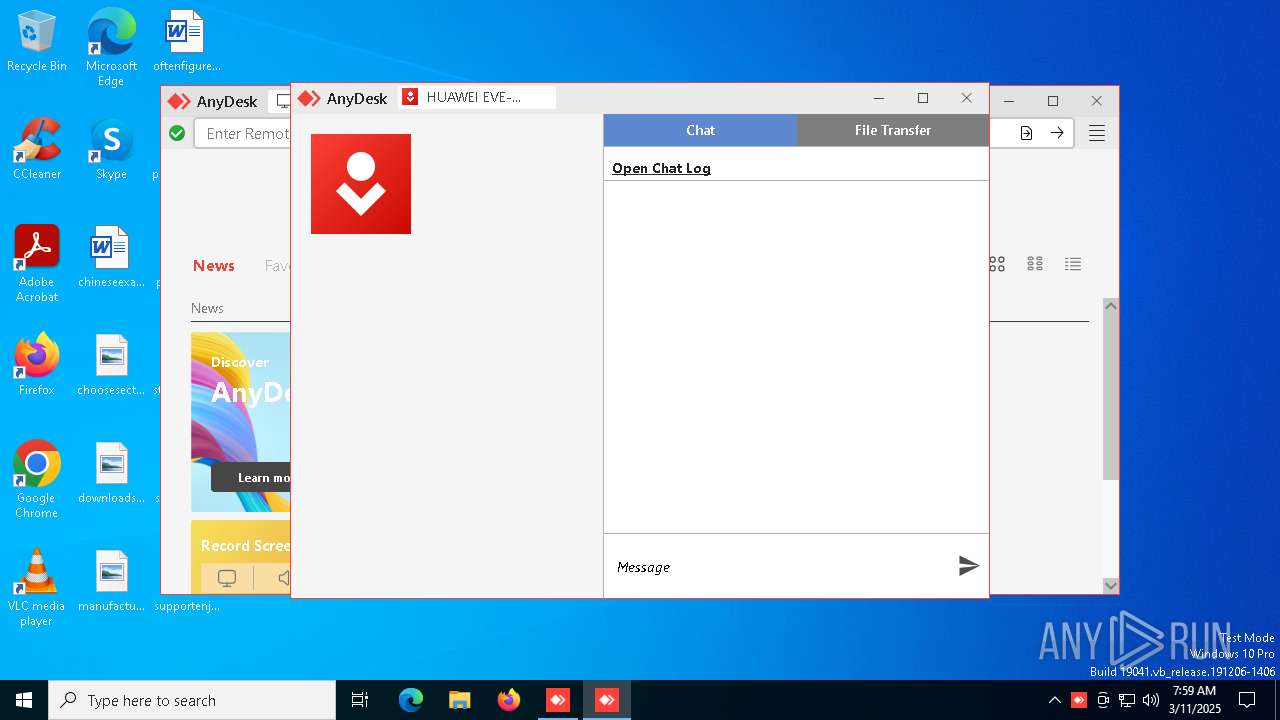Open Chat Log link

point(661,168)
